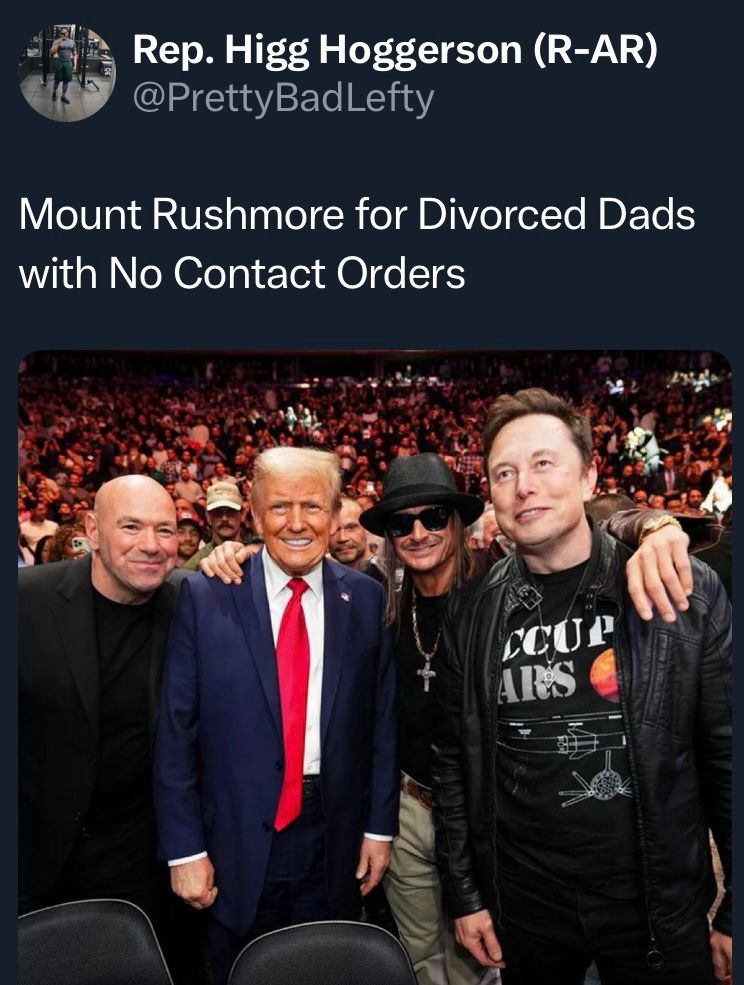Click the beige cap in the crowd
744x985 pixels.
click(224, 496)
